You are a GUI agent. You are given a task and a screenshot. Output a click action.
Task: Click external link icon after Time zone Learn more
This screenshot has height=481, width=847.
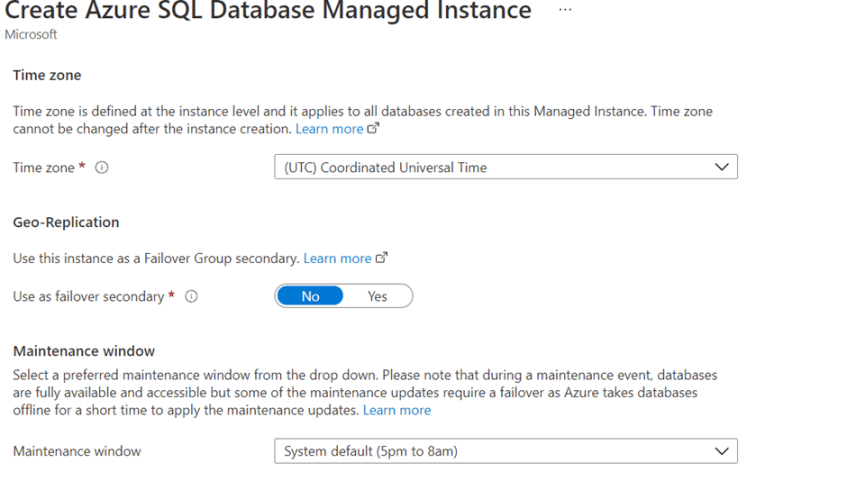coord(373,128)
